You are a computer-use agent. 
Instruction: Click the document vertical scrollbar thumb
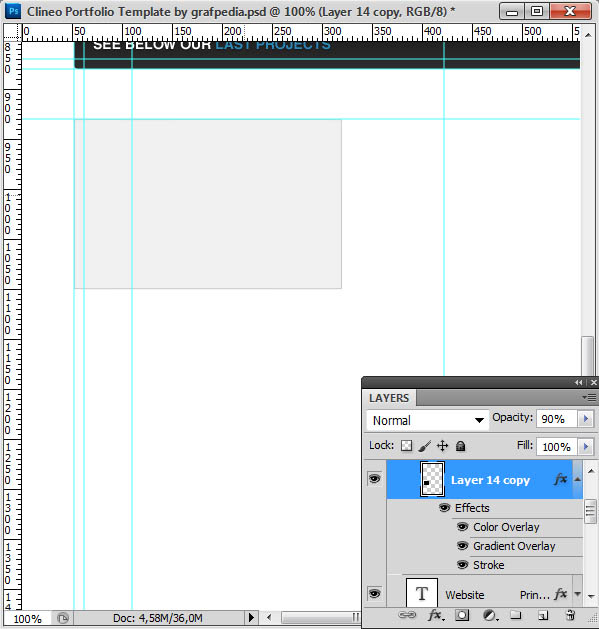(x=588, y=356)
